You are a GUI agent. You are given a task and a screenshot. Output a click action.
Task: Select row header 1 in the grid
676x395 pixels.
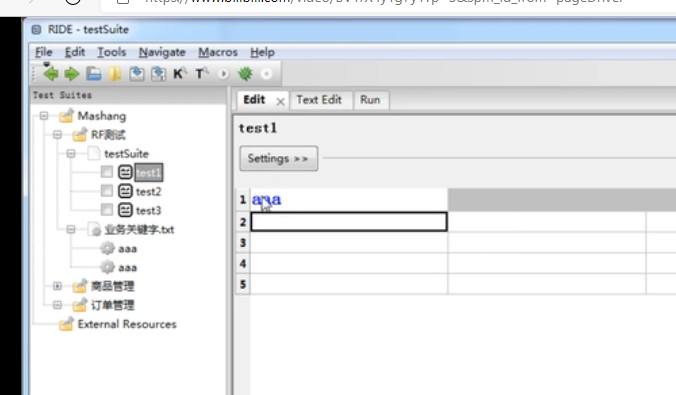point(243,200)
